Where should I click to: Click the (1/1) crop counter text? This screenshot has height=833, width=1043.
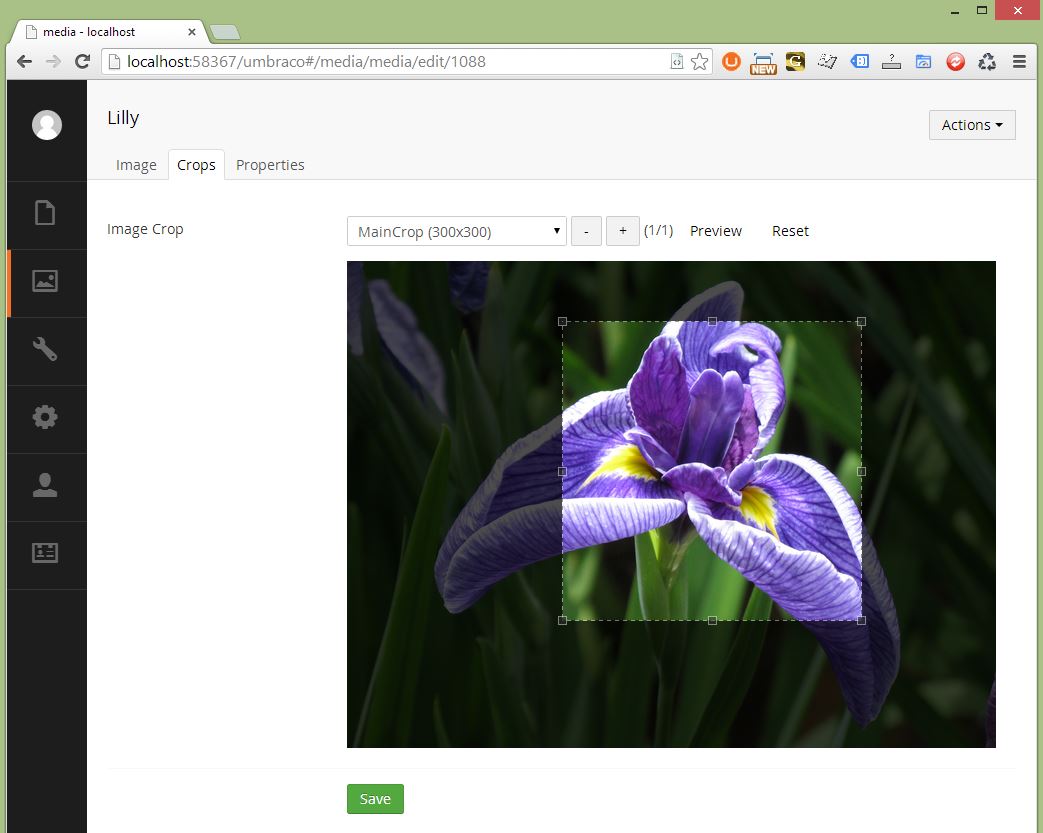(x=659, y=230)
